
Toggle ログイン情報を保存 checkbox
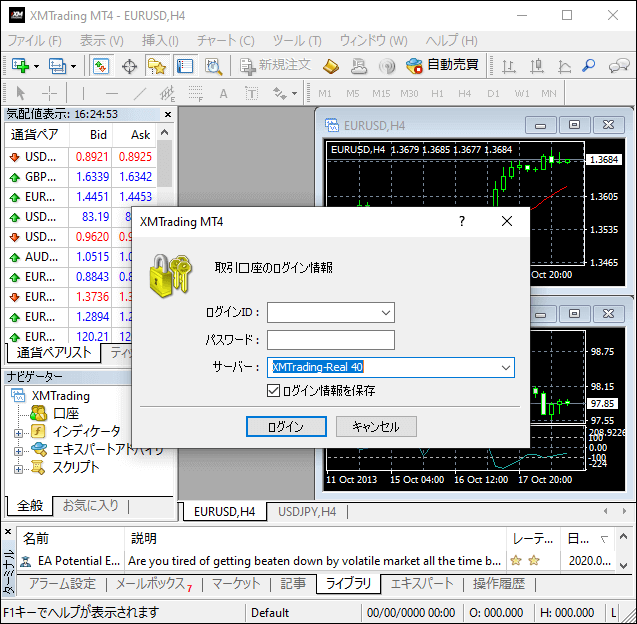(x=273, y=390)
